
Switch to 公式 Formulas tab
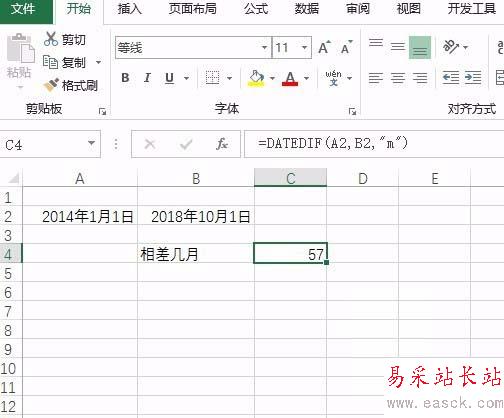click(x=256, y=9)
